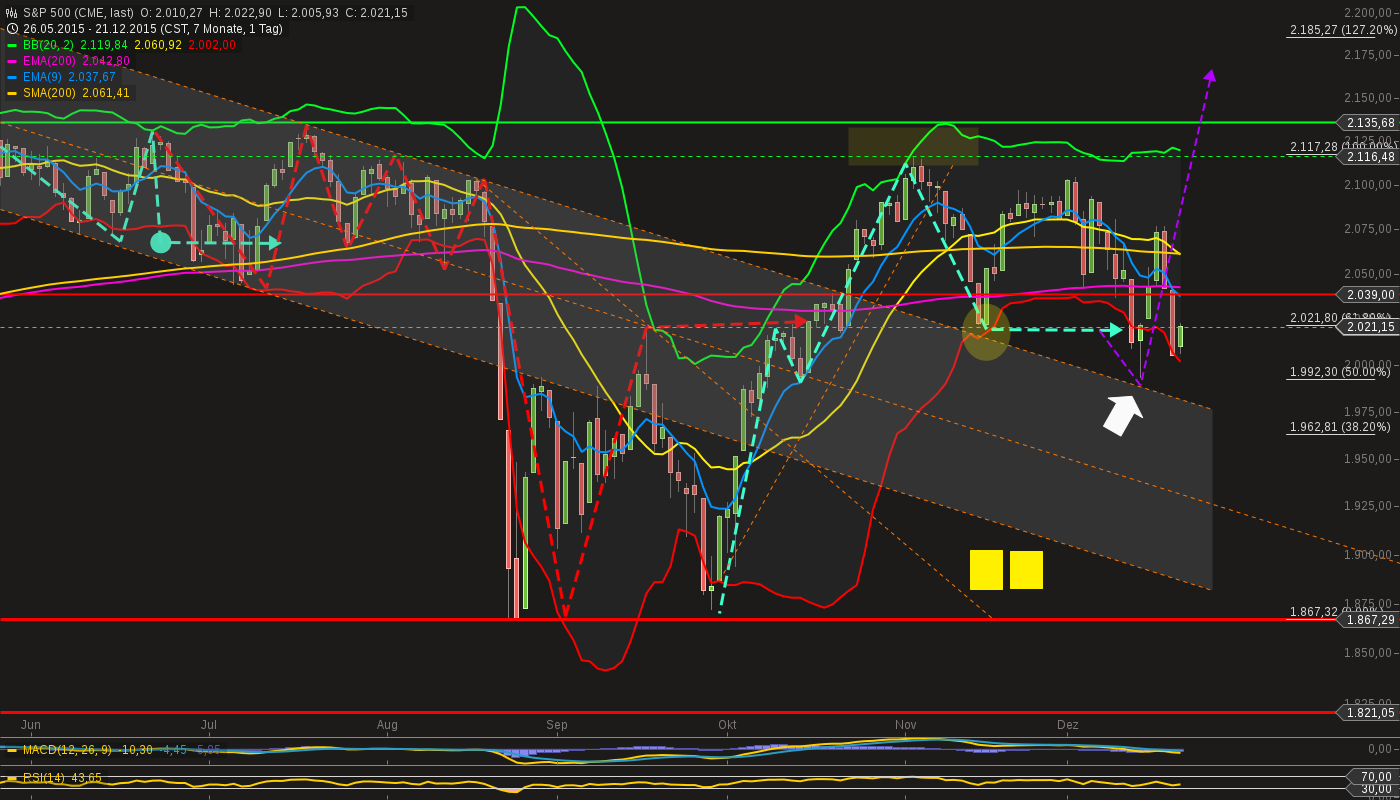The image size is (1400, 800).
Task: Click the yellow SMA(200) color swatch
Action: (12, 91)
